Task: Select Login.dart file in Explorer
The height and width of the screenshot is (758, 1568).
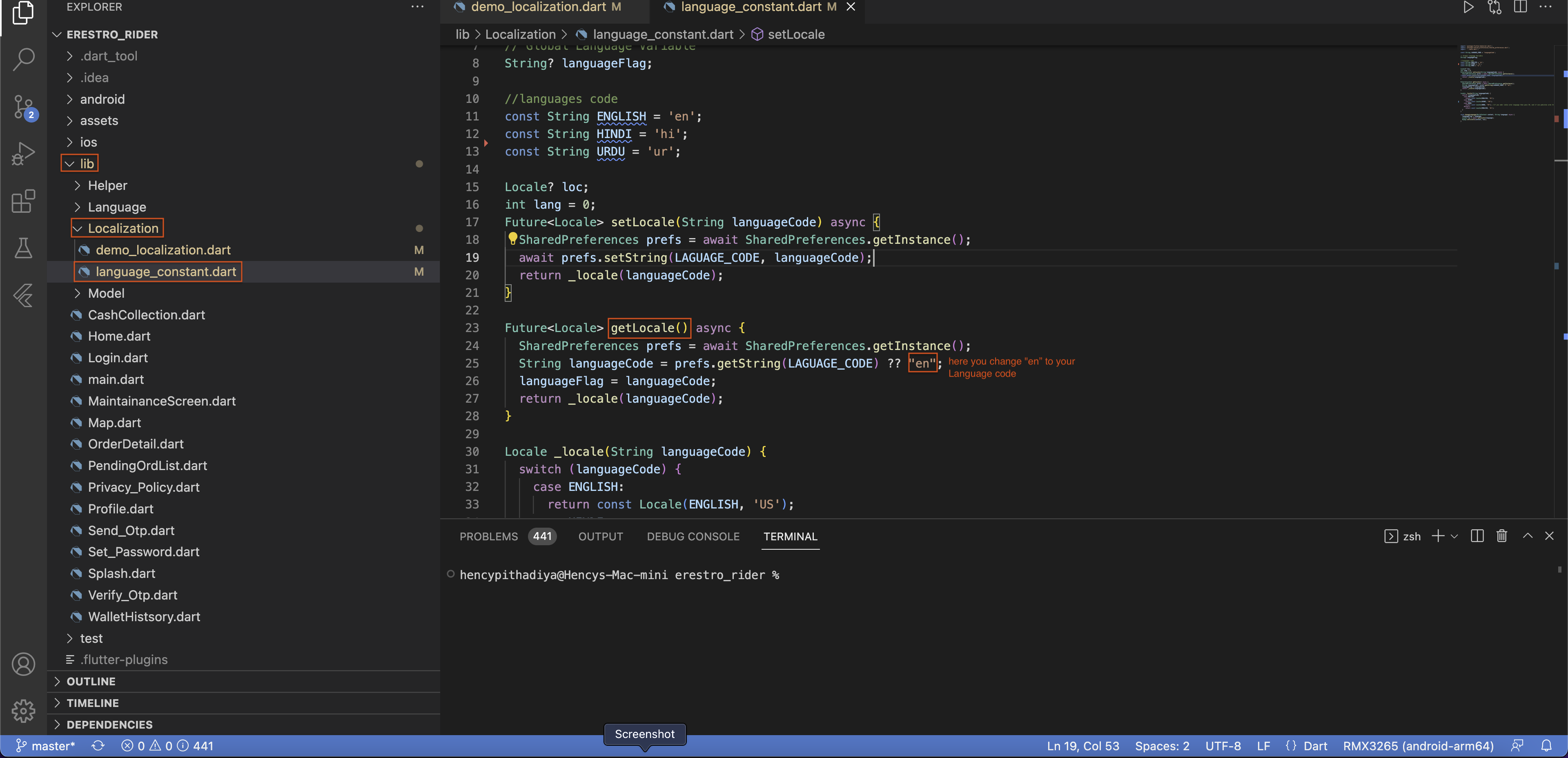Action: 117,357
